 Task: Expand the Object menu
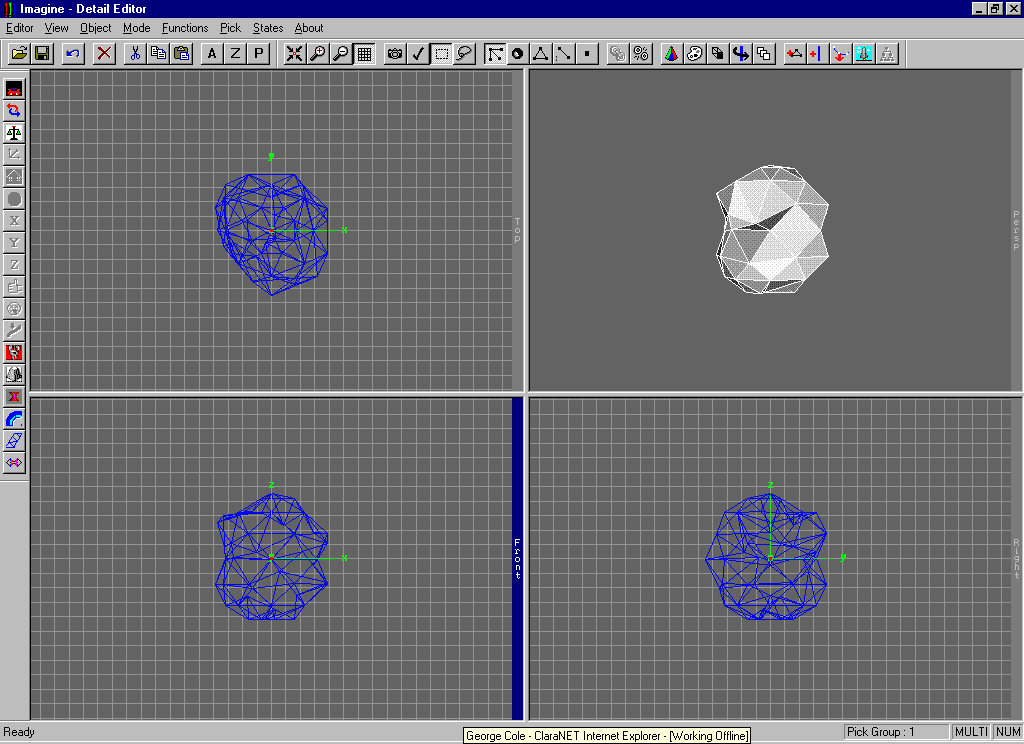(x=96, y=28)
